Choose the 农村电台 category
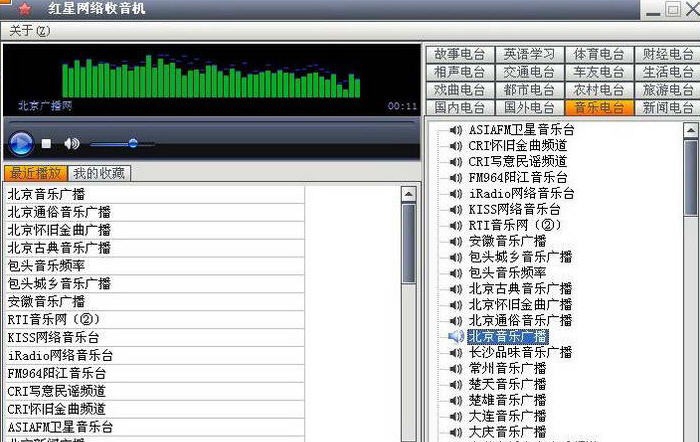The width and height of the screenshot is (700, 442). pyautogui.click(x=599, y=90)
